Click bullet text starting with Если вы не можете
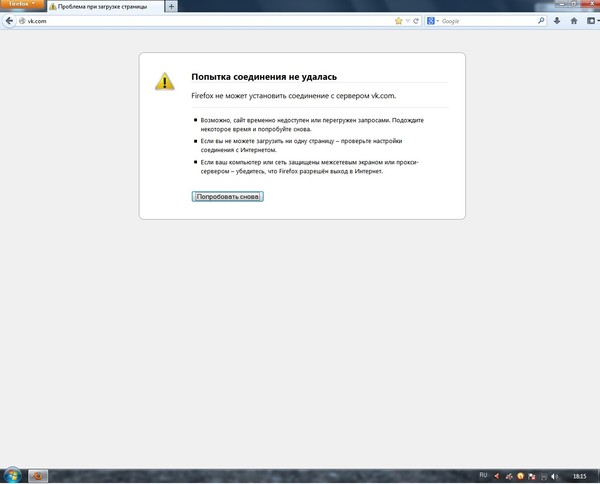 point(301,145)
